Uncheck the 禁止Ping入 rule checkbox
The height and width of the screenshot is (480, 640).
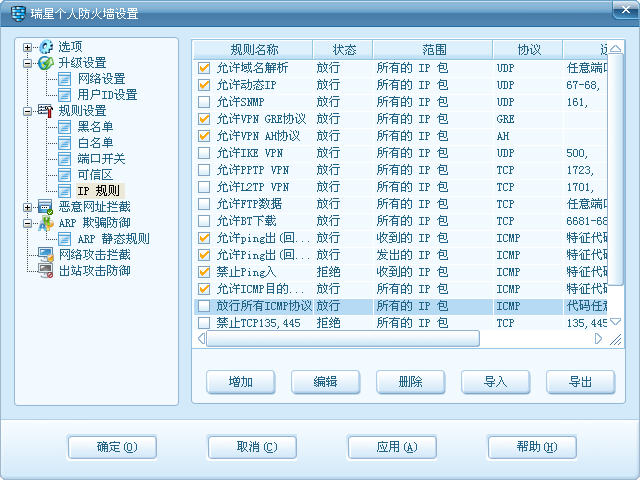pos(204,272)
